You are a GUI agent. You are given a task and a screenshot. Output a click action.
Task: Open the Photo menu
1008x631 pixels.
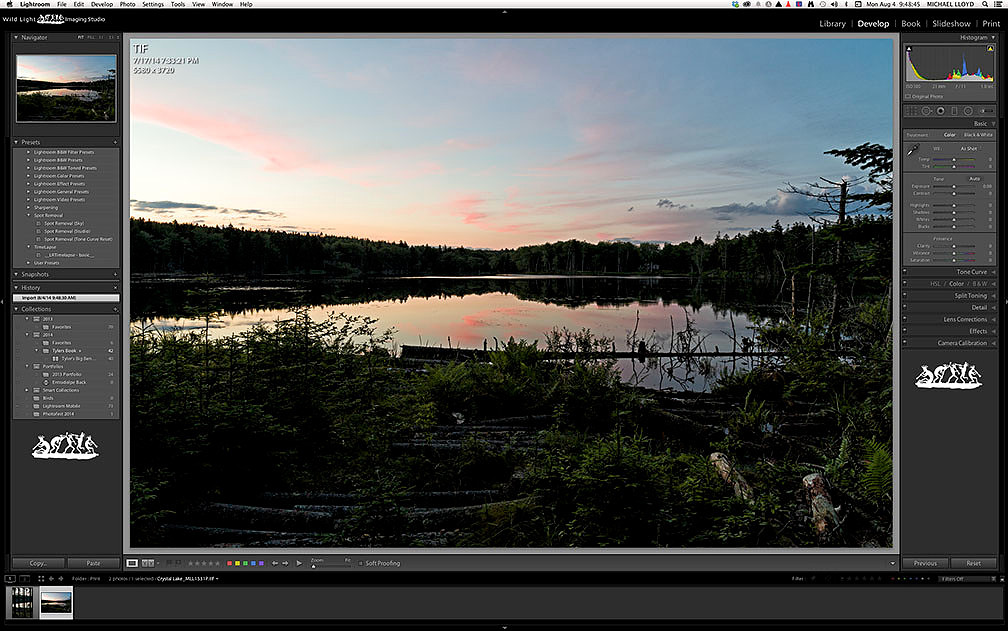[127, 4]
